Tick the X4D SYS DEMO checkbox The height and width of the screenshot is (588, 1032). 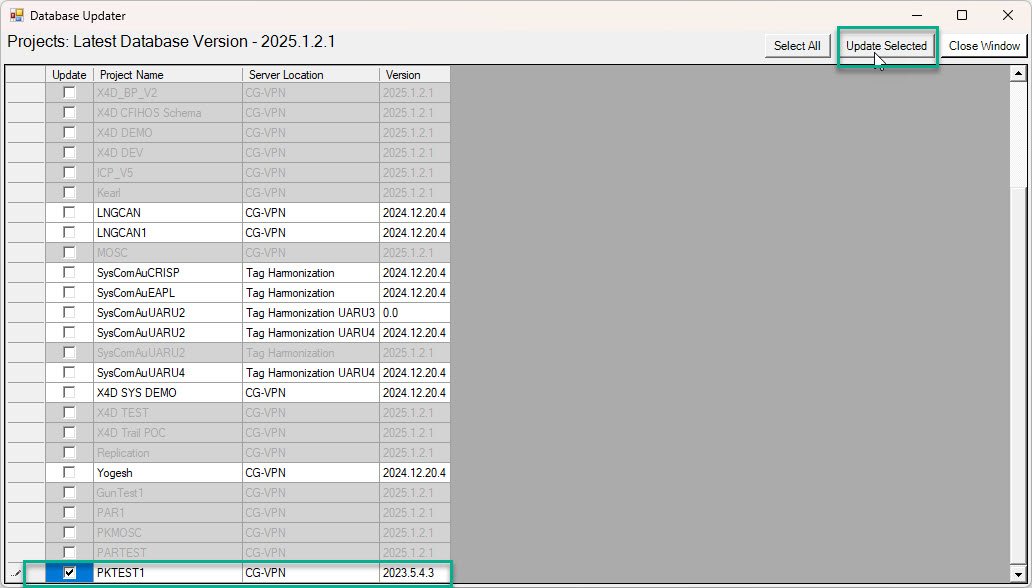(x=69, y=393)
